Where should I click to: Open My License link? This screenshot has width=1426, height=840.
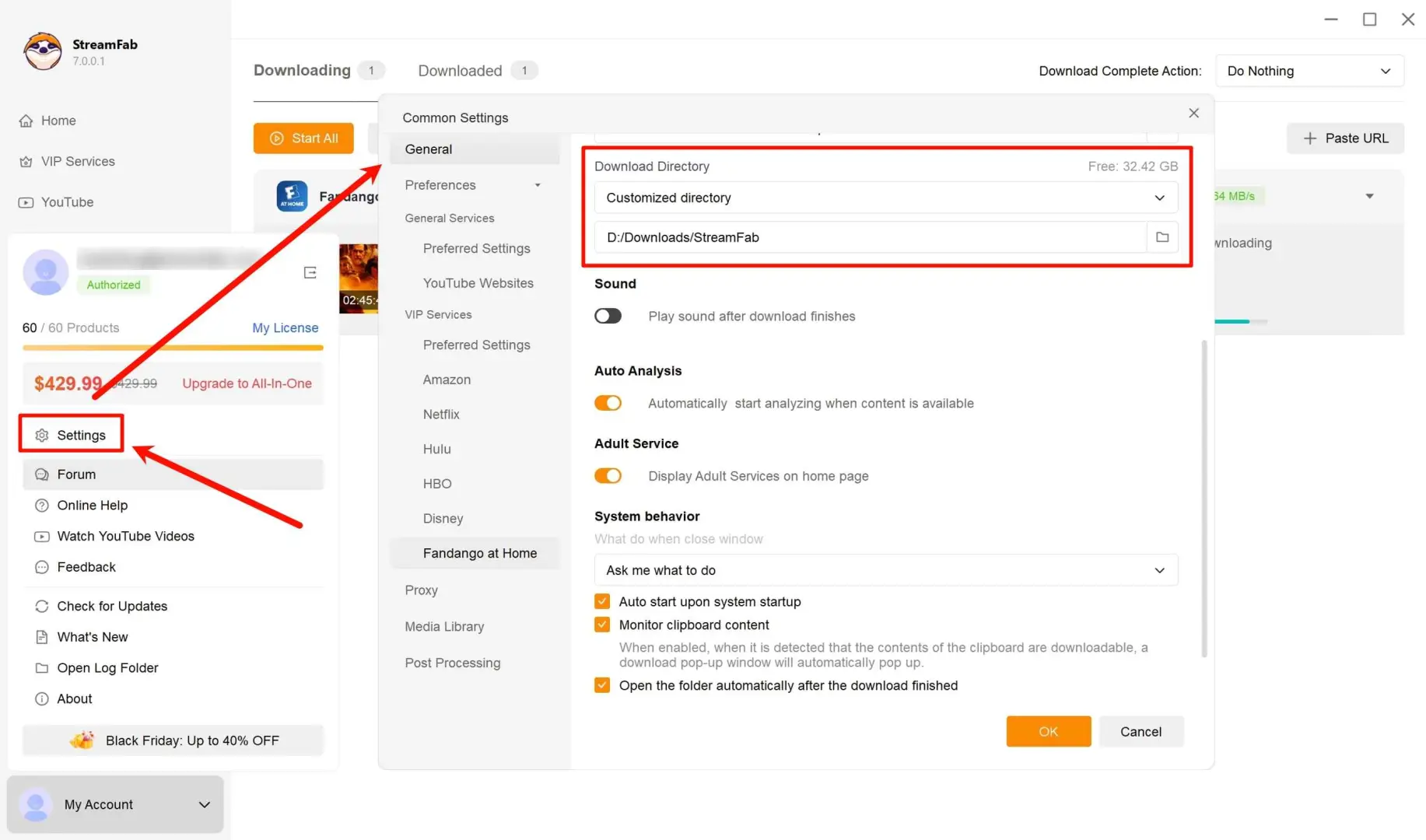tap(286, 327)
